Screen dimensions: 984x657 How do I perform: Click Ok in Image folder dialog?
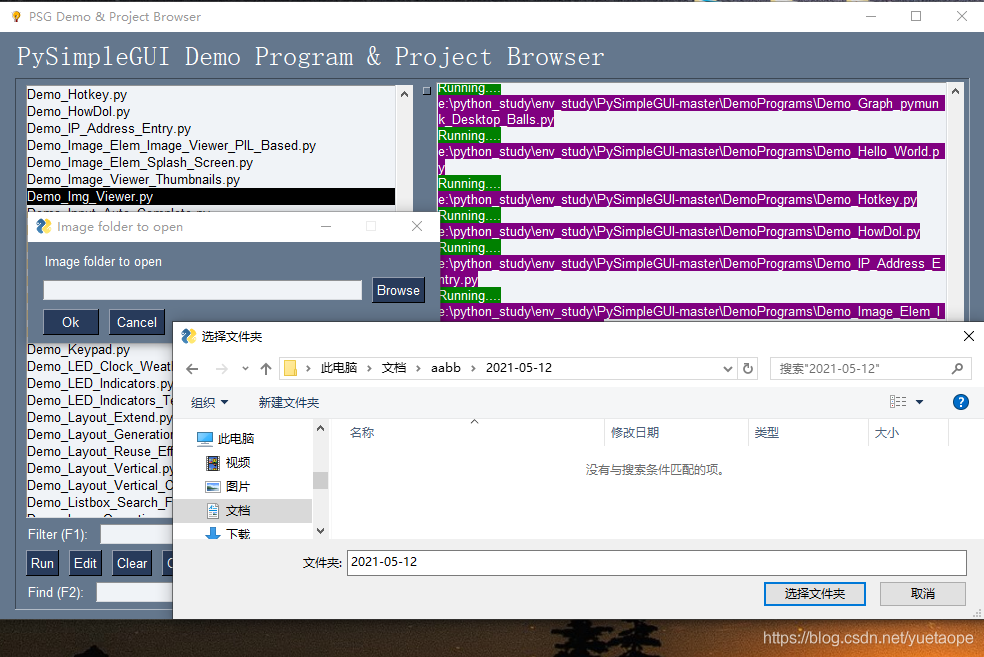pos(70,323)
